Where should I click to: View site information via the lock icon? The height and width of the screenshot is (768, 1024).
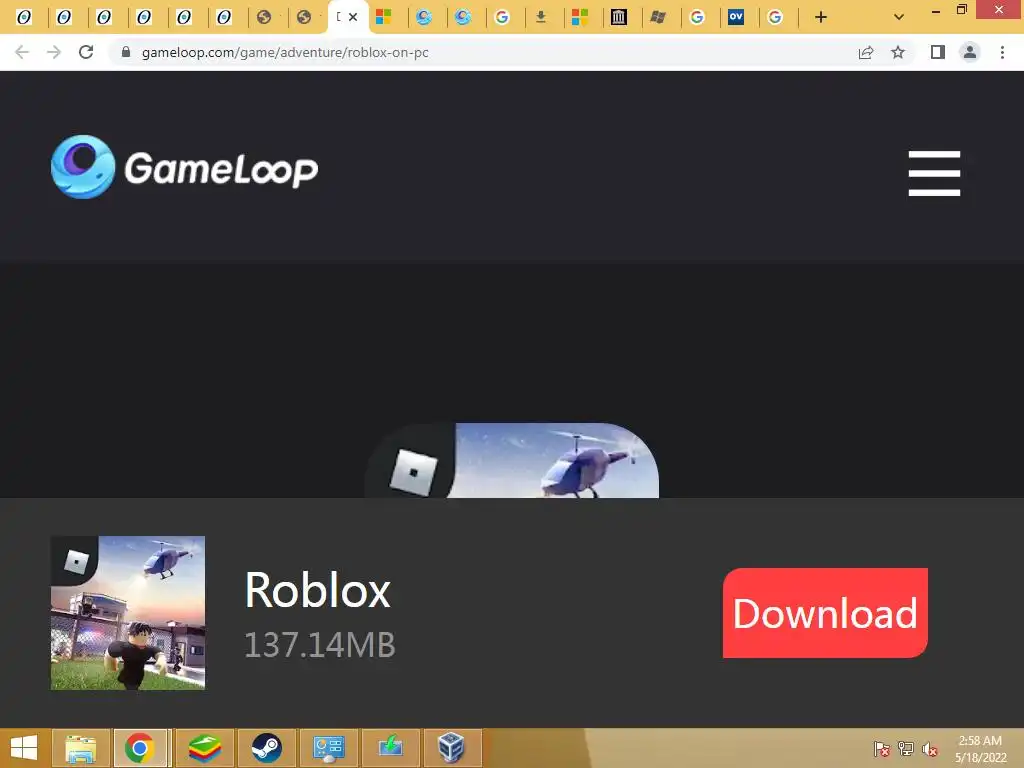pos(126,52)
